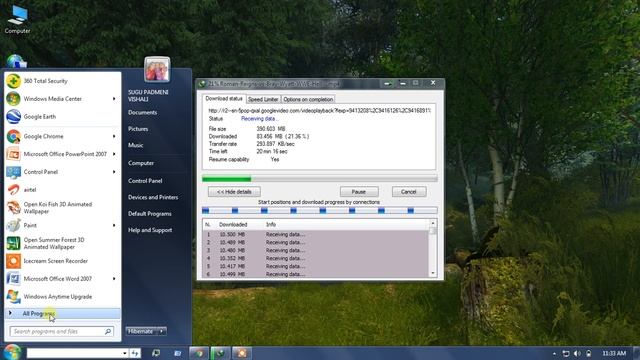Launch the airtel program icon
Screen dimensions: 640x360
[13, 190]
